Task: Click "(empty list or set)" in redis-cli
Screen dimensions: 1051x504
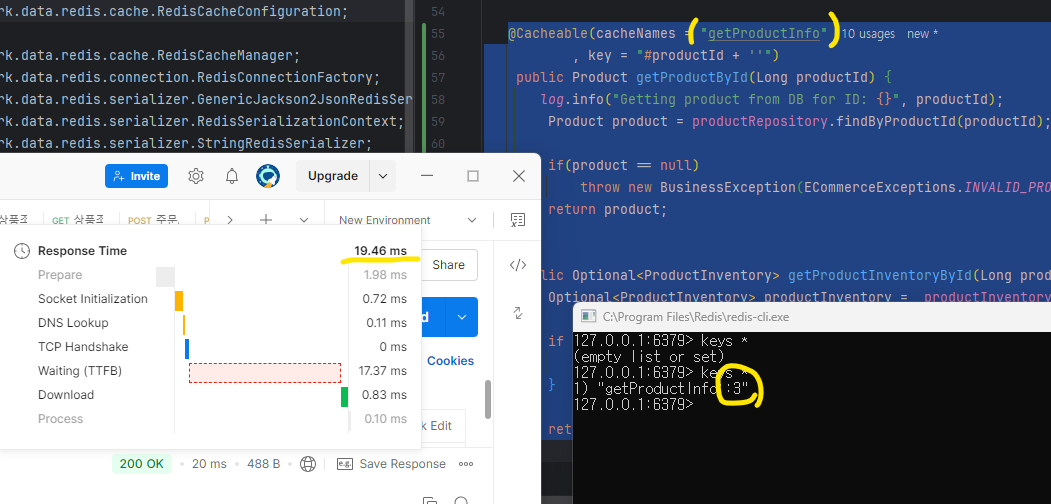Action: 650,357
